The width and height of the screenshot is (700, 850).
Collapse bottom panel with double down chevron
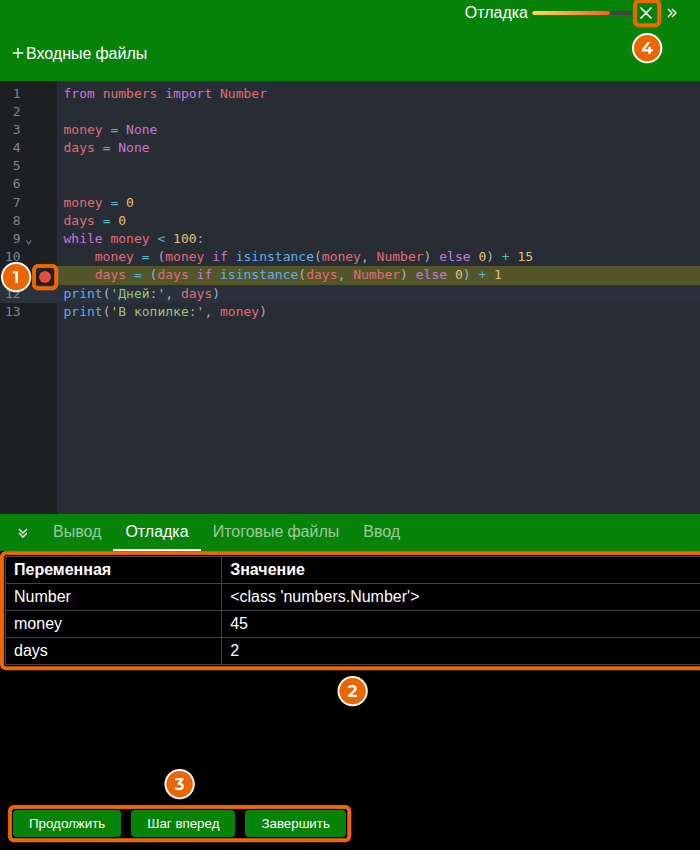23,532
